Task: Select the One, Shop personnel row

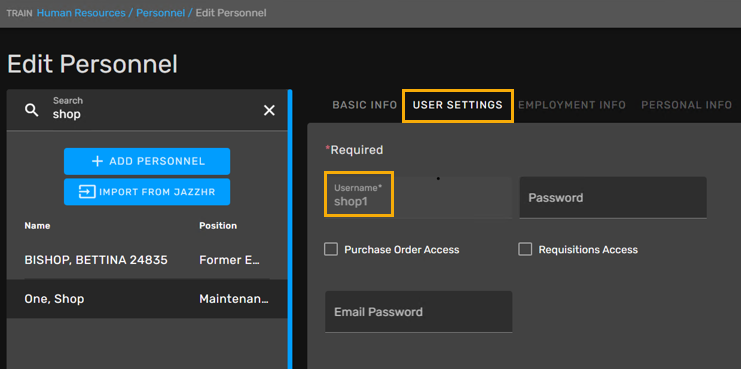Action: 147,299
